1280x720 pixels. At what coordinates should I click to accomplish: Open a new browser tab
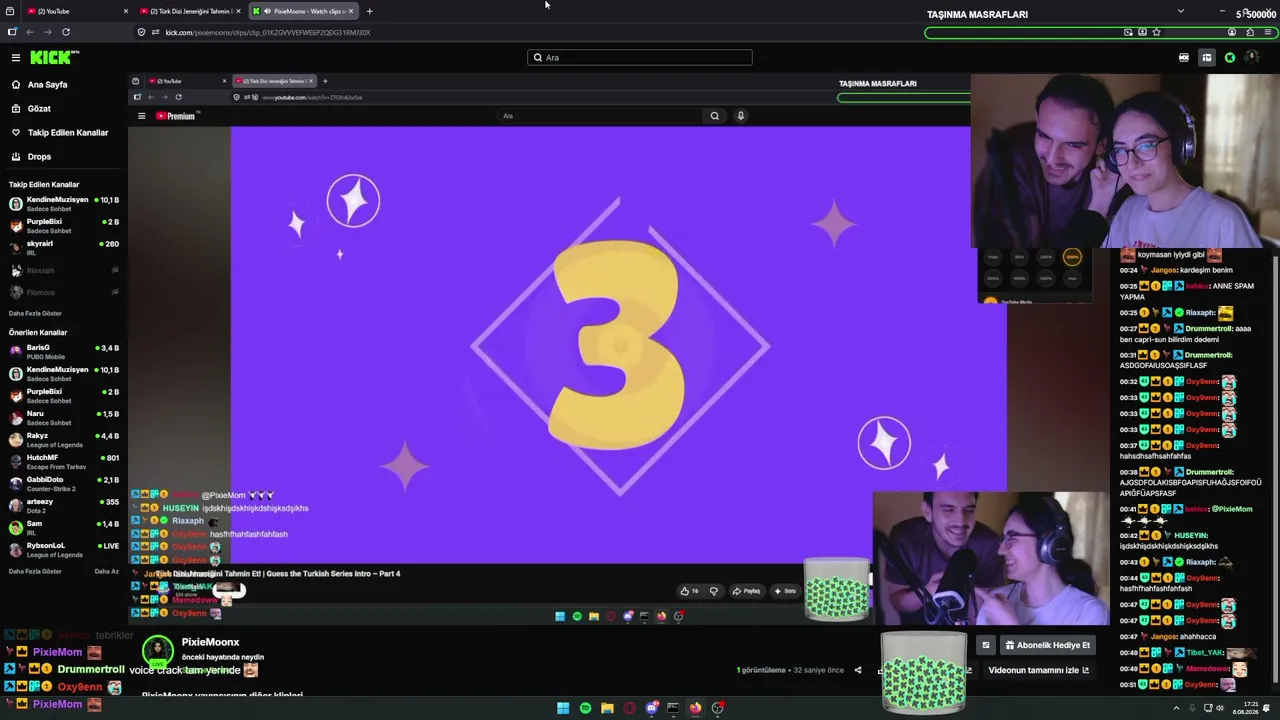pos(369,11)
